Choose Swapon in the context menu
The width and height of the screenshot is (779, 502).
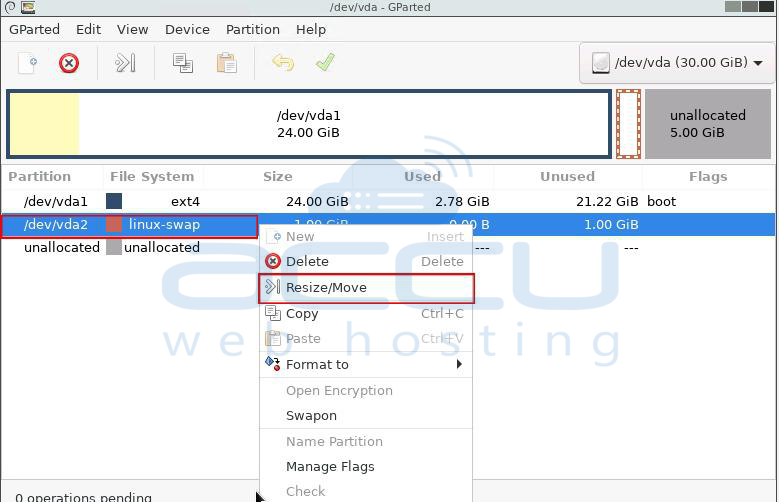pos(366,416)
